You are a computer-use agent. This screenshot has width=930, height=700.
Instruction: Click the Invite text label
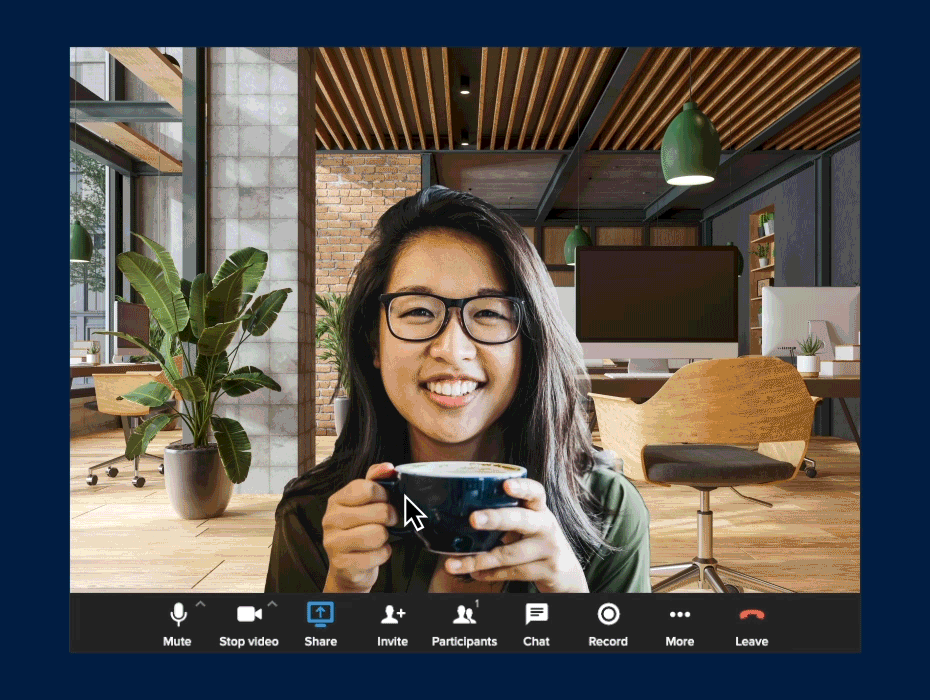(x=392, y=641)
